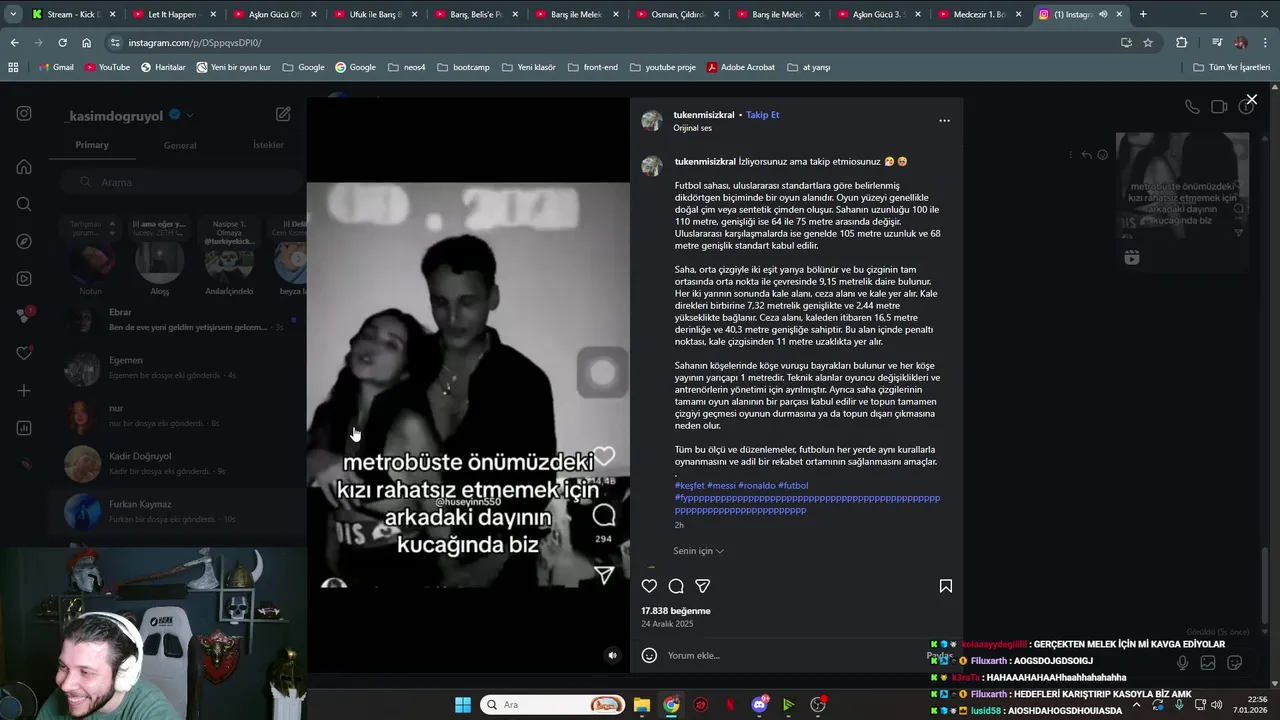Open Explore compass icon in sidebar
This screenshot has width=1280, height=720.
tap(24, 241)
